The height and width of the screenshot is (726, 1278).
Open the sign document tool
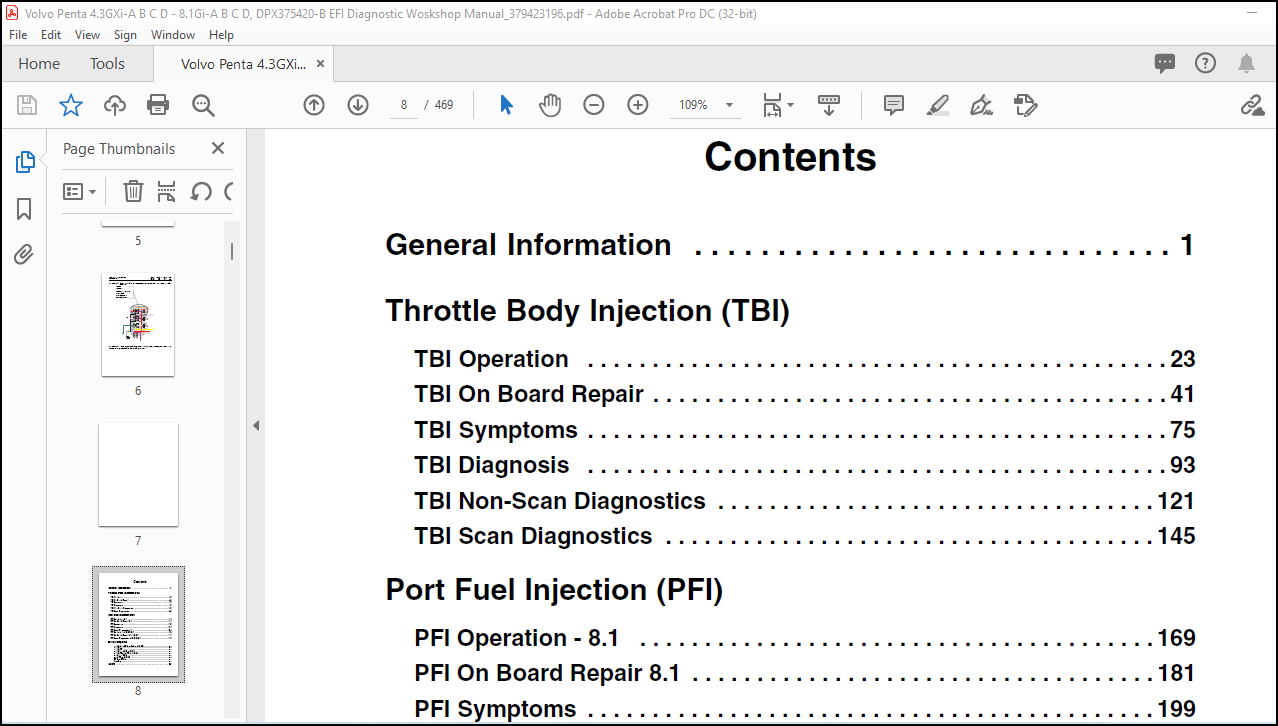coord(981,105)
